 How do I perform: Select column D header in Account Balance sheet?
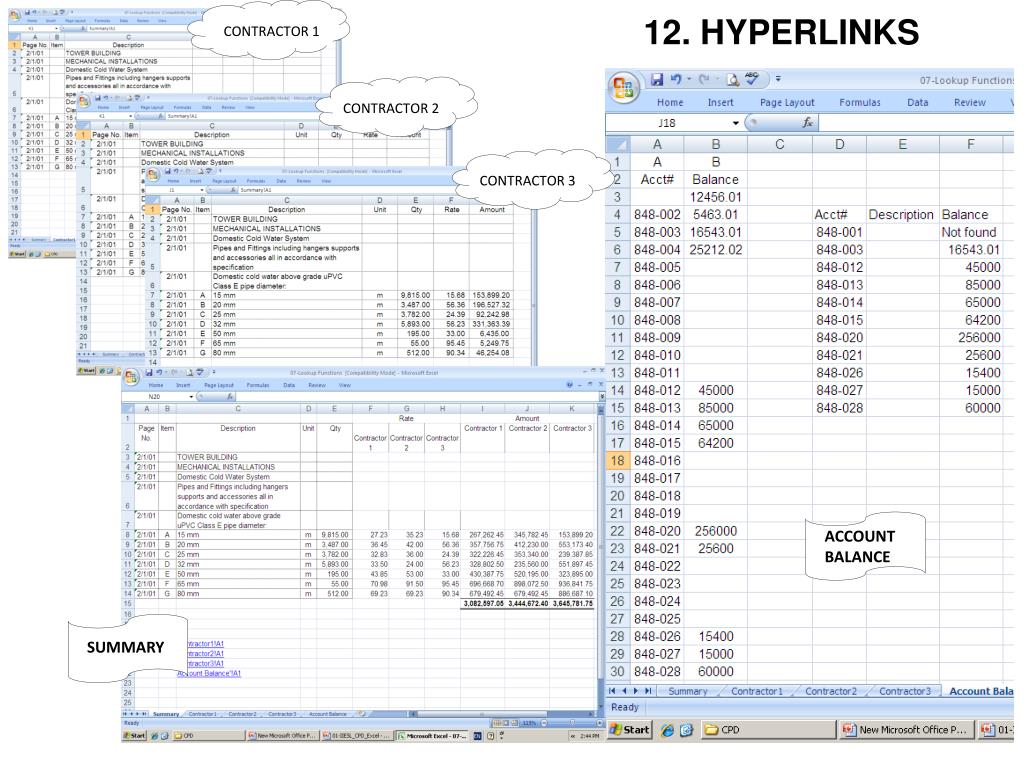[x=839, y=144]
